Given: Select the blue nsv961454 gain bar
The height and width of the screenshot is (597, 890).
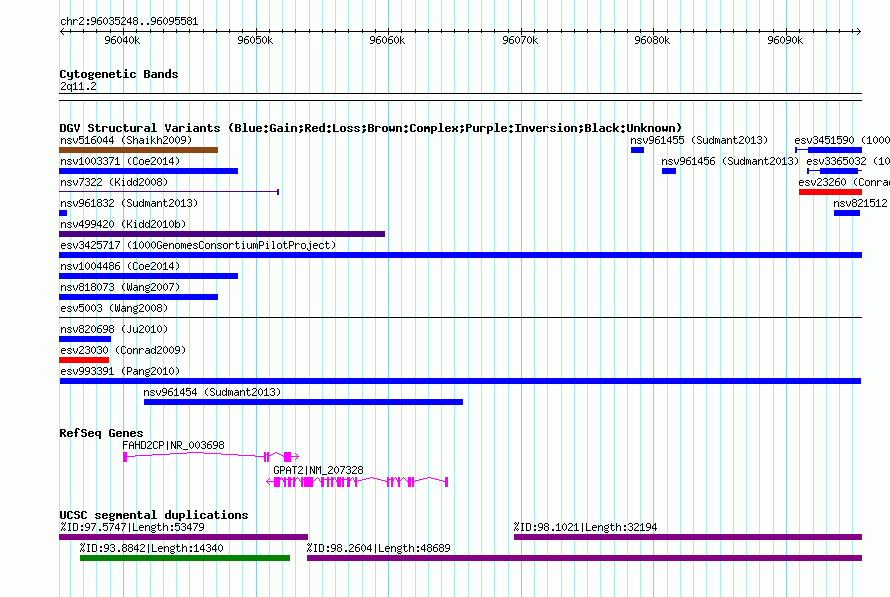Looking at the screenshot, I should (x=304, y=402).
